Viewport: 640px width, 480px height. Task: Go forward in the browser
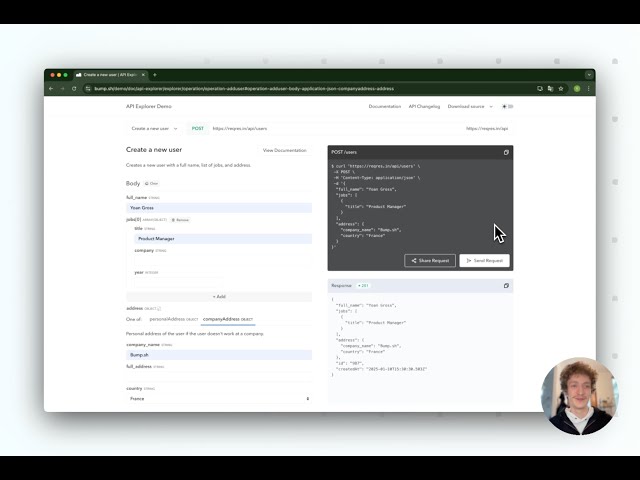coord(62,89)
